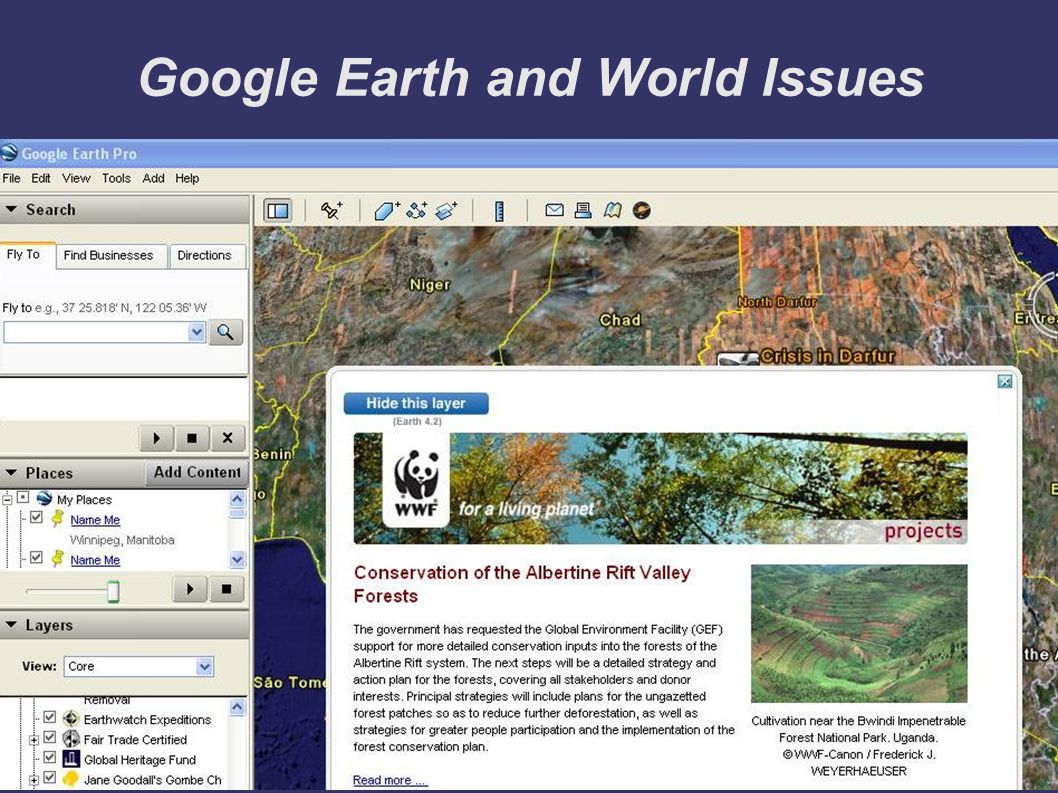Uncheck the Global Heritage Fund layer
Image resolution: width=1058 pixels, height=793 pixels.
(50, 757)
